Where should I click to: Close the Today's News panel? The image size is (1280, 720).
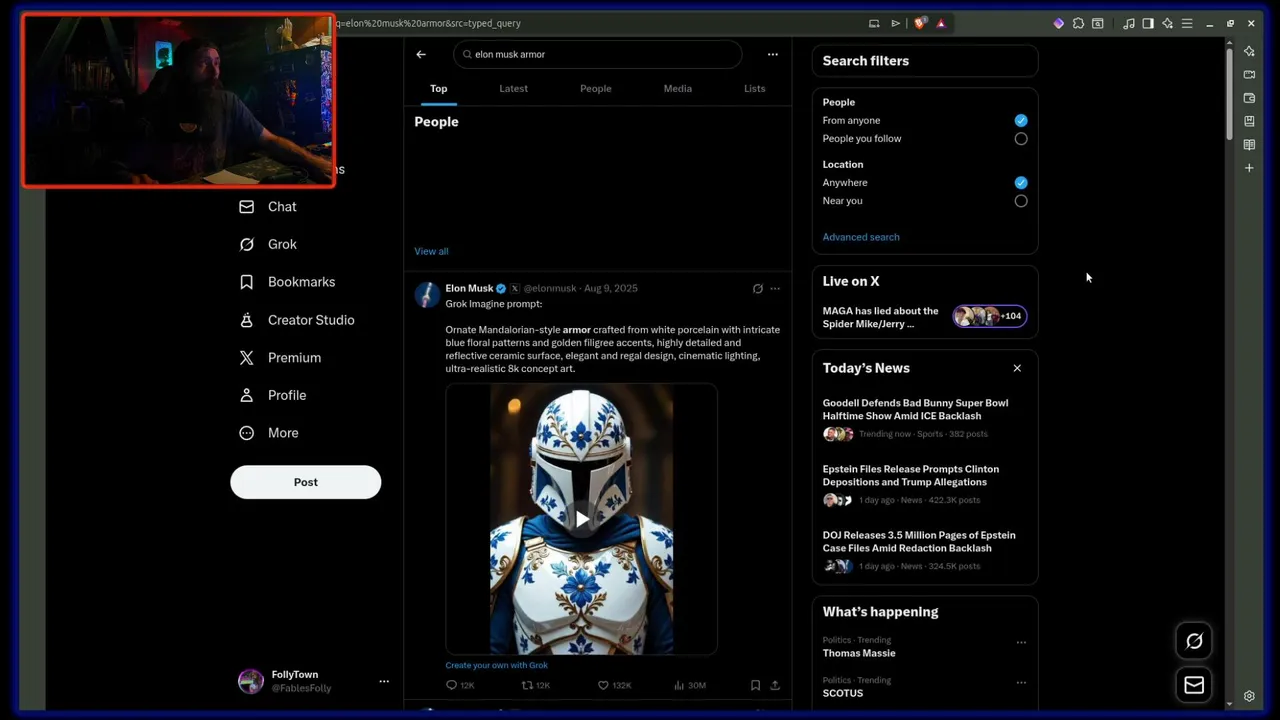[x=1017, y=368]
